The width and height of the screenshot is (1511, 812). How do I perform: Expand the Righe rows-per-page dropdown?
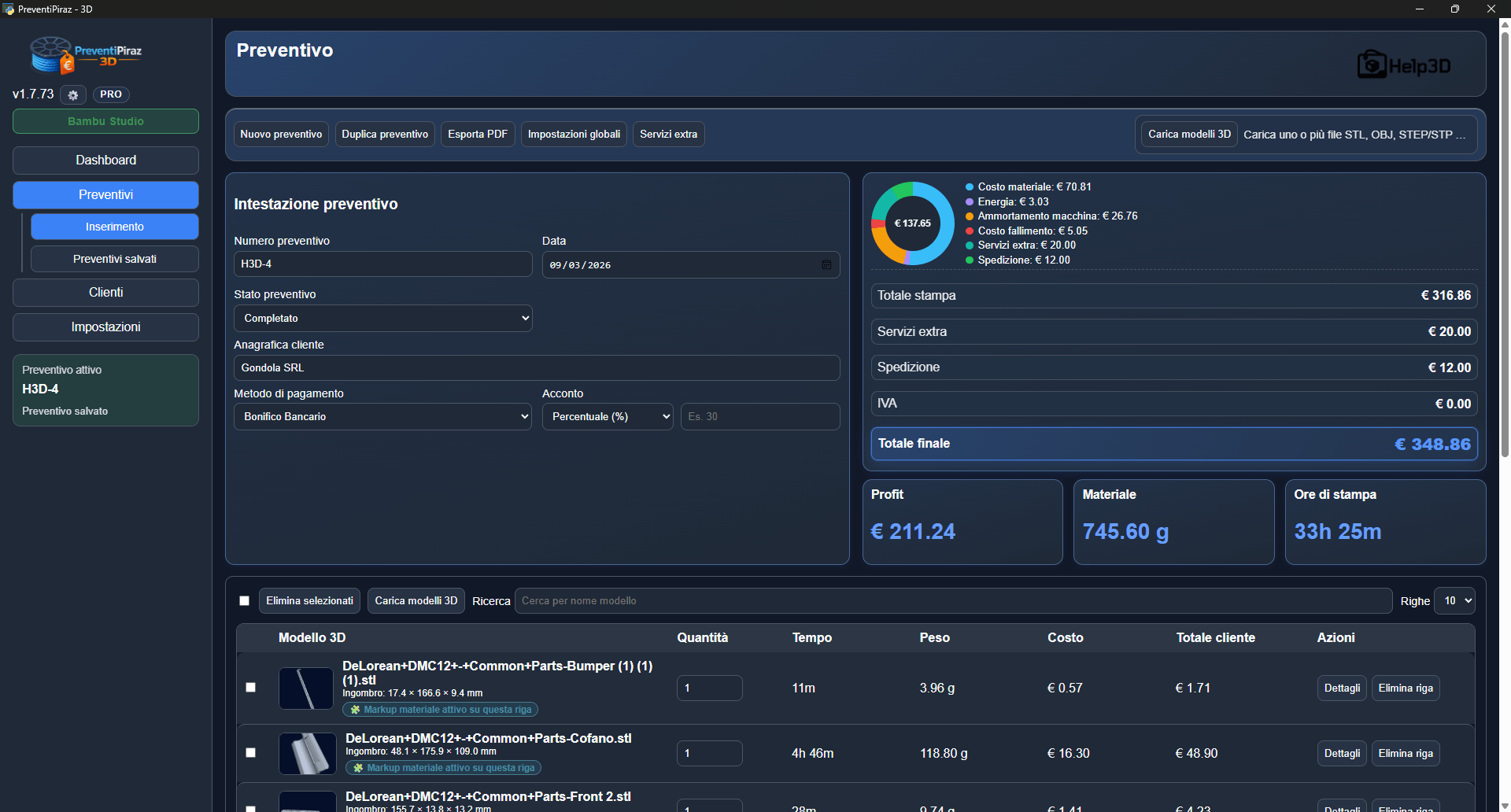(1454, 601)
